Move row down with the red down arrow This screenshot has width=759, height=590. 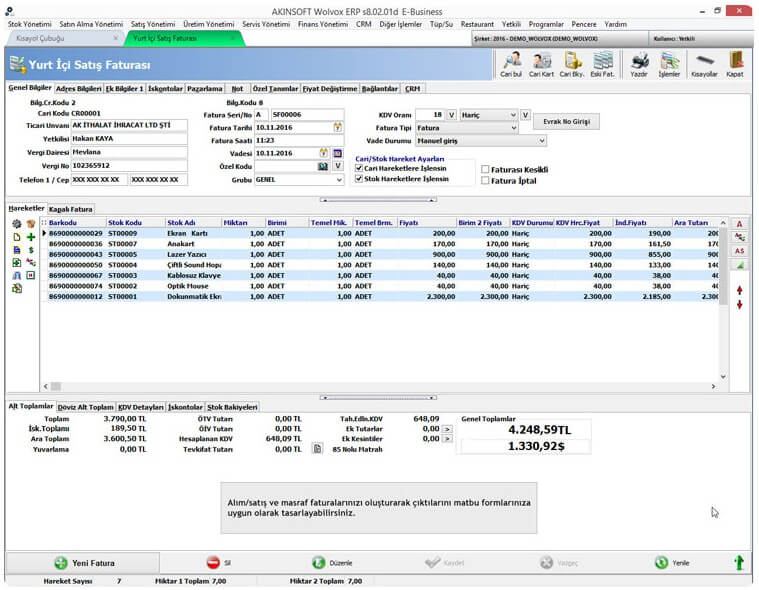tap(739, 304)
